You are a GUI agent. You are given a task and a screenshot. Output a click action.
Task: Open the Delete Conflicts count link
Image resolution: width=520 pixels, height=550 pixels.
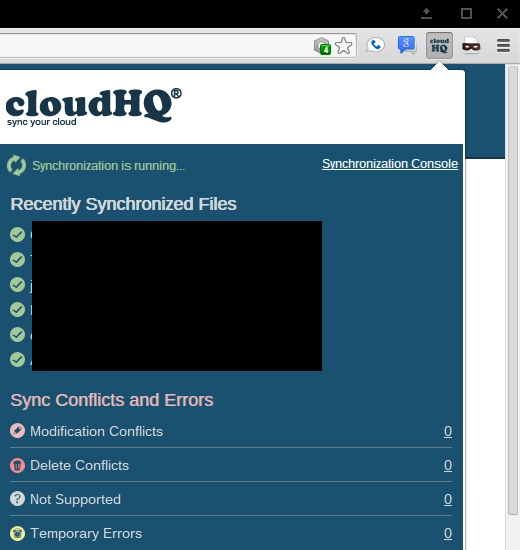tap(448, 465)
